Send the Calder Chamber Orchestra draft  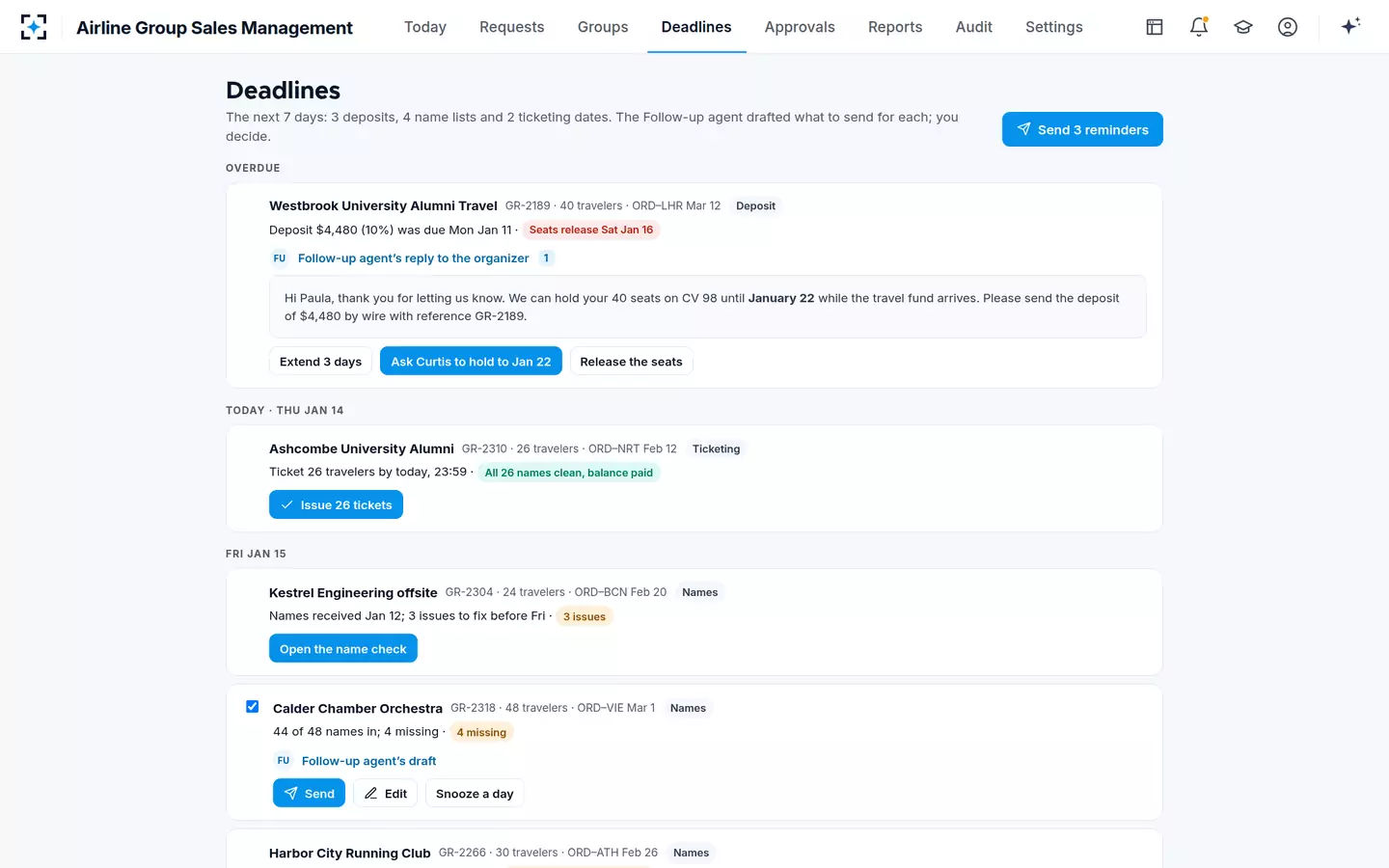click(309, 794)
